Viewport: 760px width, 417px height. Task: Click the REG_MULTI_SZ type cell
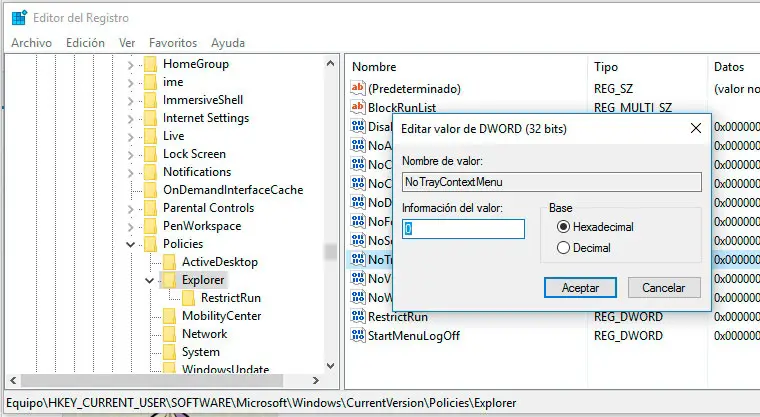pyautogui.click(x=633, y=107)
